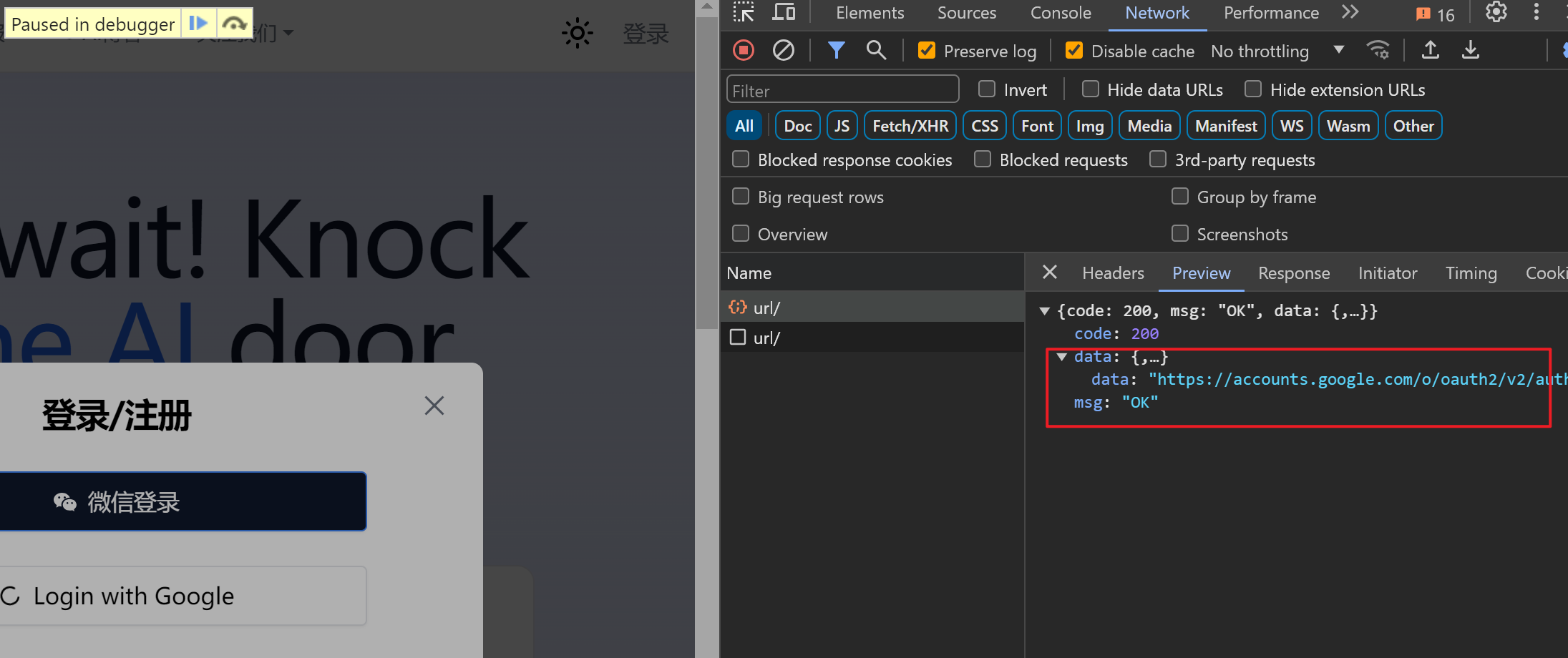Uncheck the Disable cache checkbox
Viewport: 1568px width, 658px height.
(1074, 51)
